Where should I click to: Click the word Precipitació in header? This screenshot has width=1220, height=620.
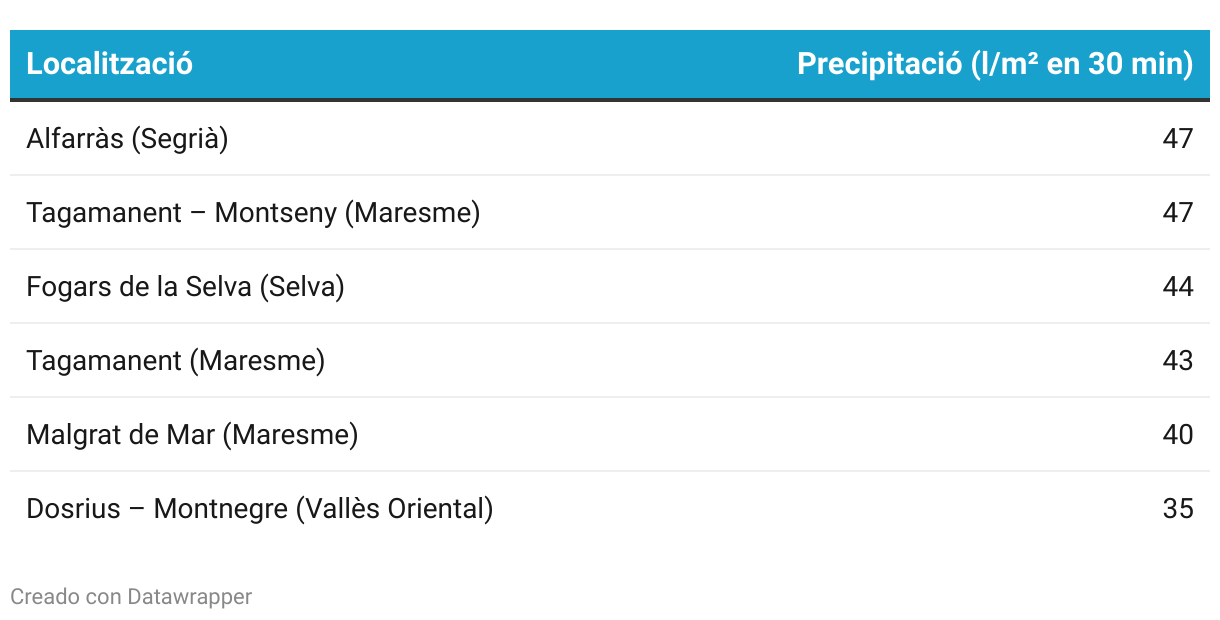(x=879, y=64)
